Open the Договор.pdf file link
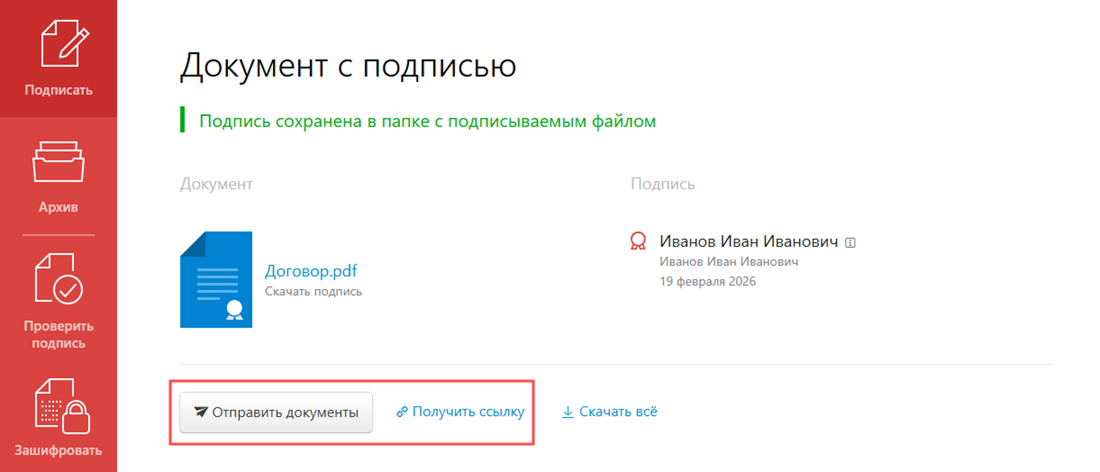Viewport: 1100px width, 472px height. click(x=310, y=271)
